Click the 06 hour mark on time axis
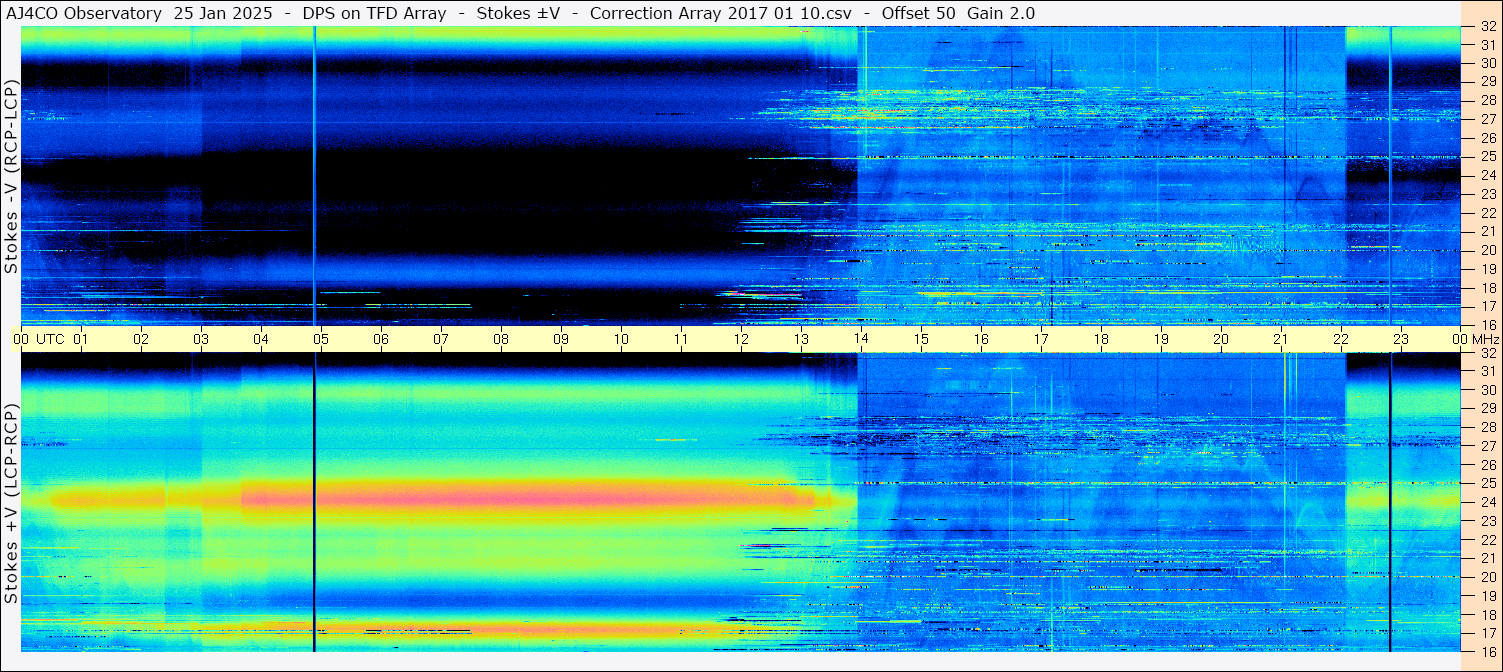This screenshot has height=672, width=1503. [381, 339]
